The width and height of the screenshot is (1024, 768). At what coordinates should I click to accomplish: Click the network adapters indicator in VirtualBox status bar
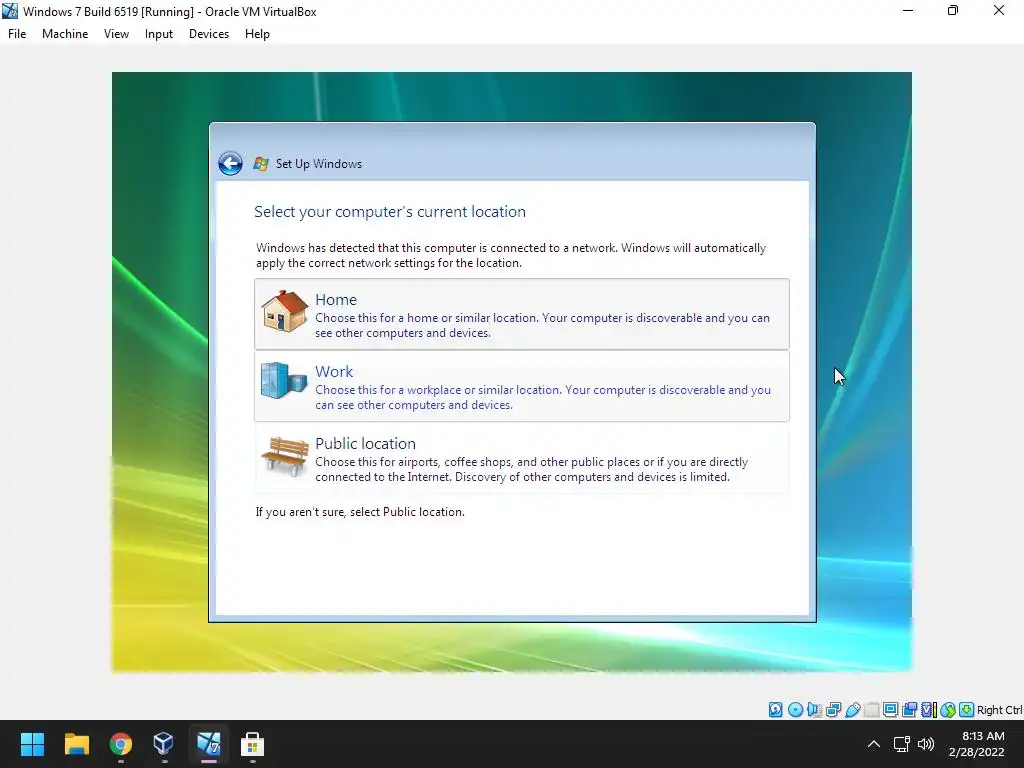pos(833,709)
